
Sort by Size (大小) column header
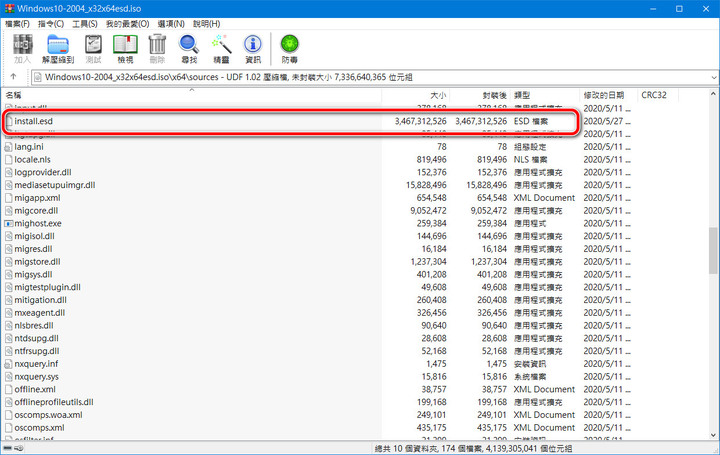[416, 95]
